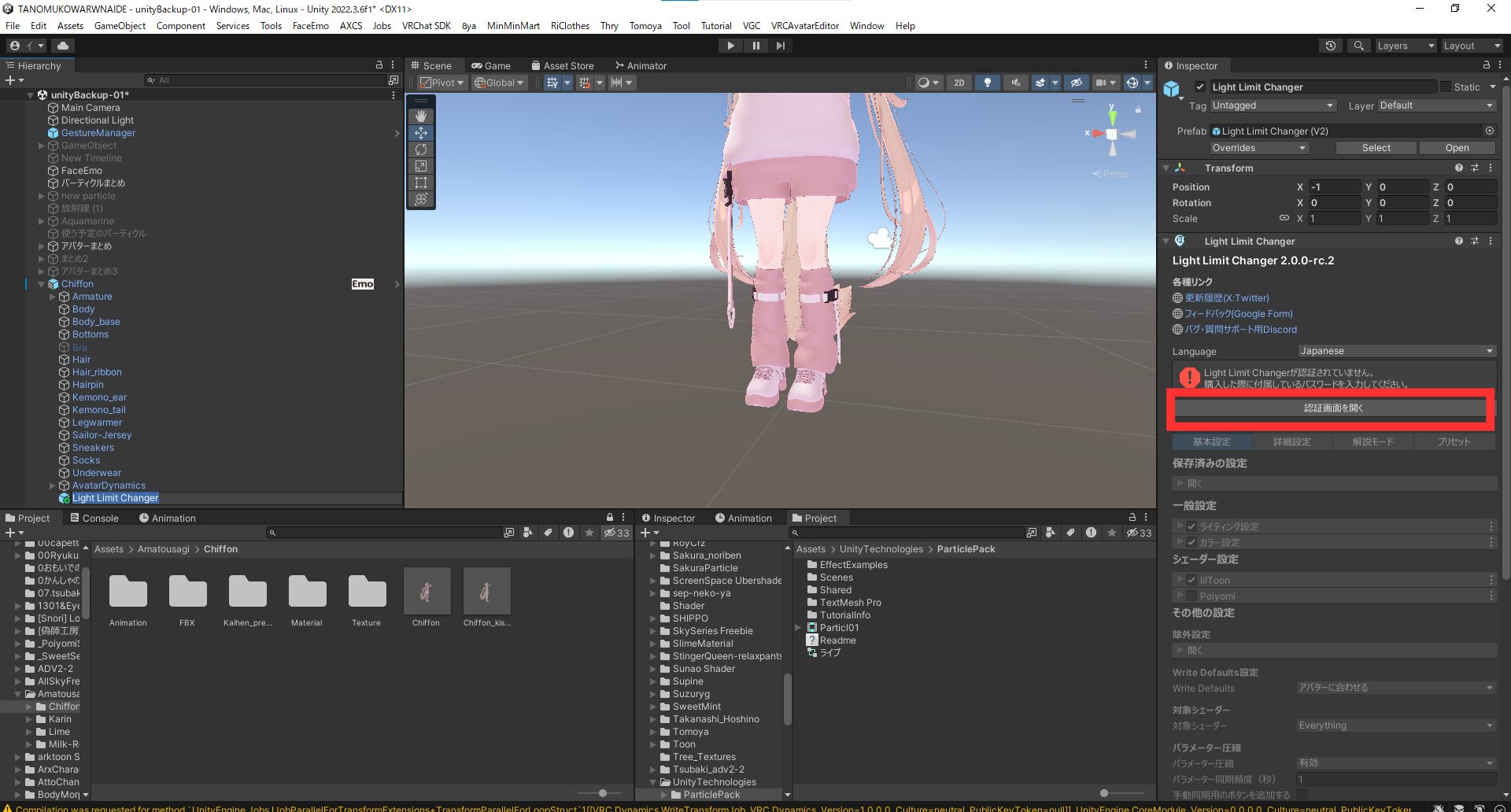
Task: Open the Language dropdown set to Japanese
Action: 1397,351
